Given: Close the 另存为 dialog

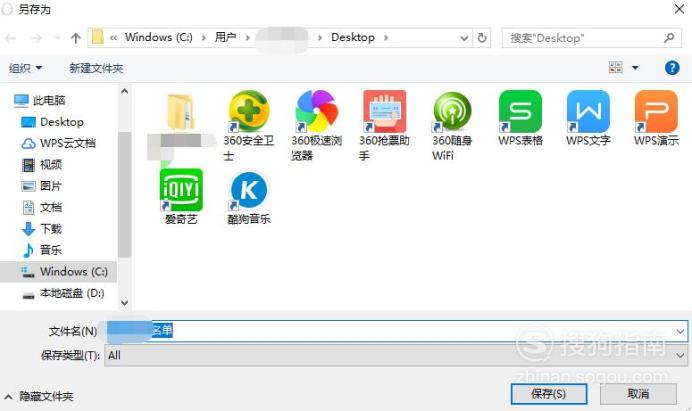Looking at the screenshot, I should (679, 8).
